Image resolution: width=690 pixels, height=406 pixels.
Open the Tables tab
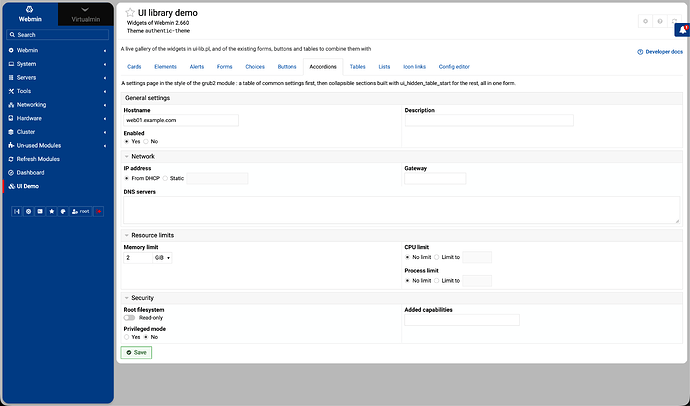358,67
